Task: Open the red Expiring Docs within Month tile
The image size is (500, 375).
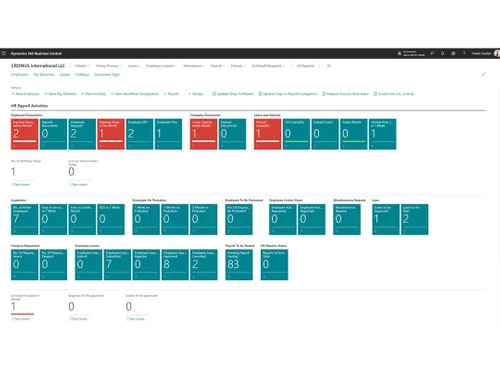Action: 25,134
